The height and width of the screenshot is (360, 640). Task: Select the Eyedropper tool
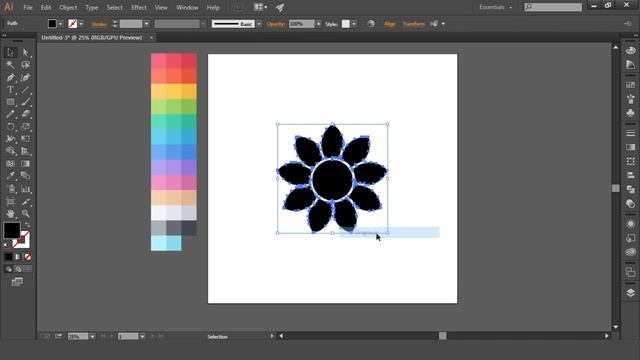11,176
